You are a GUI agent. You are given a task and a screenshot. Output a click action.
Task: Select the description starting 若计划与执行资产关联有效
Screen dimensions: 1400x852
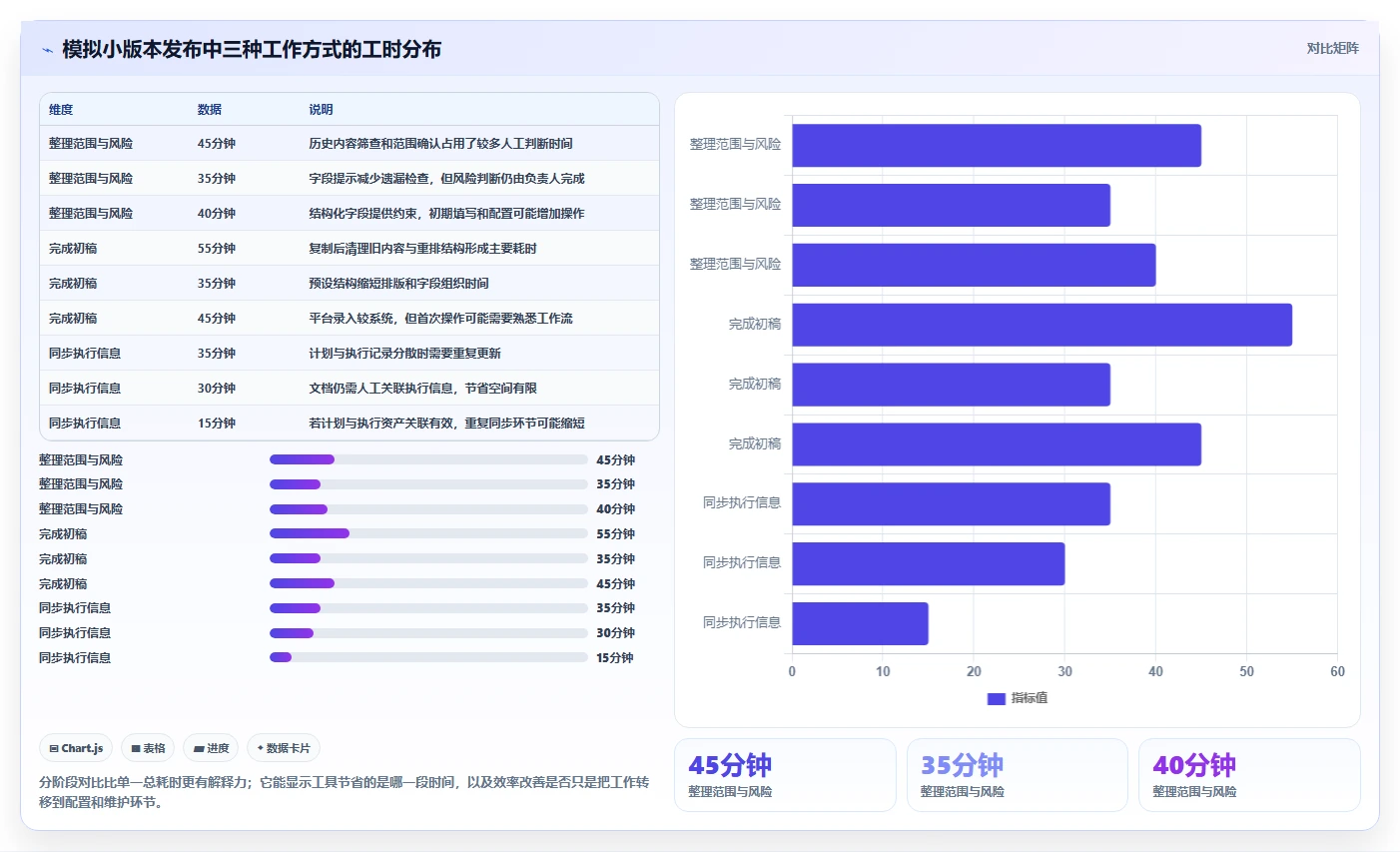[x=446, y=424]
